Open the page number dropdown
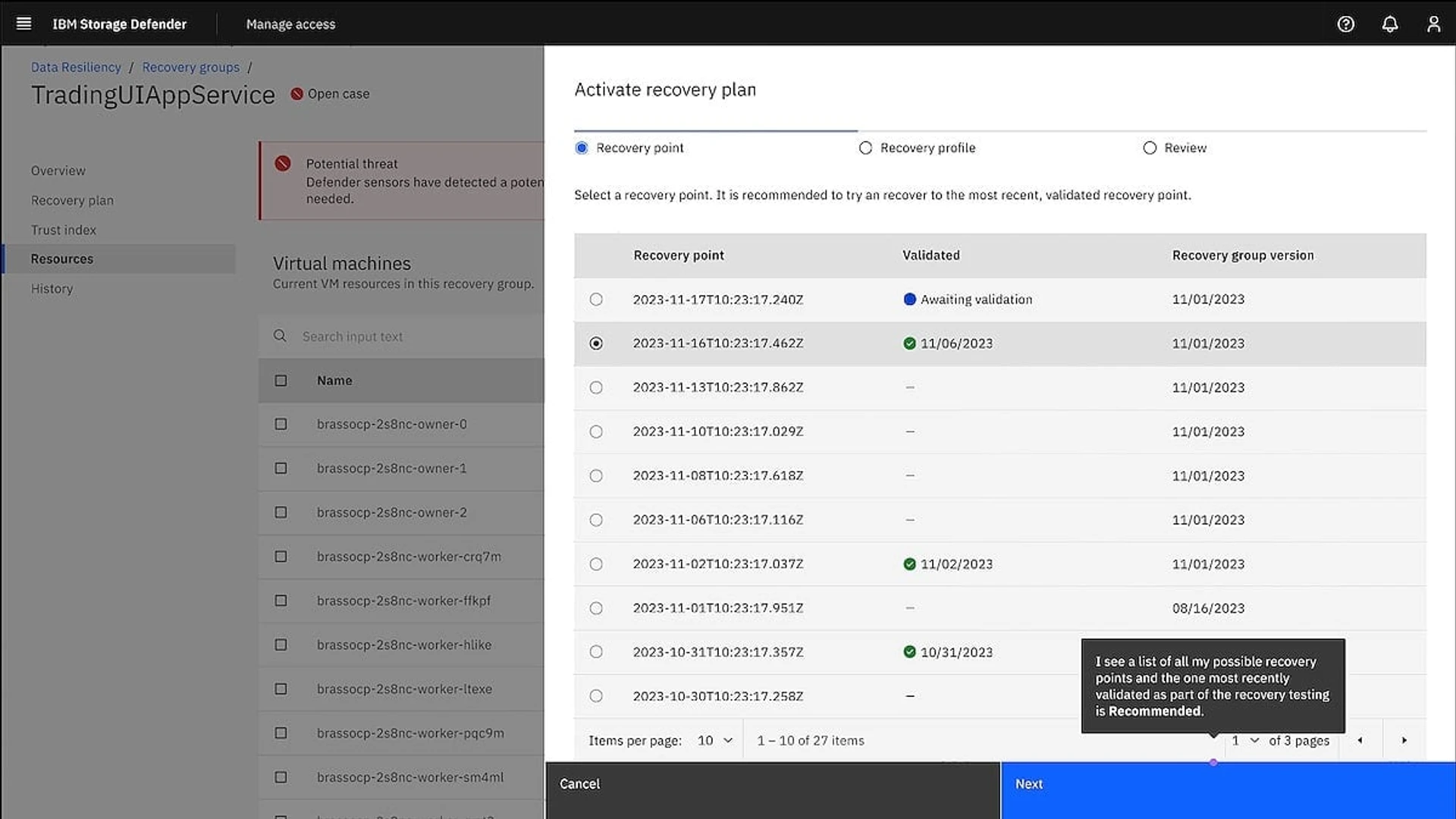 click(x=1244, y=740)
